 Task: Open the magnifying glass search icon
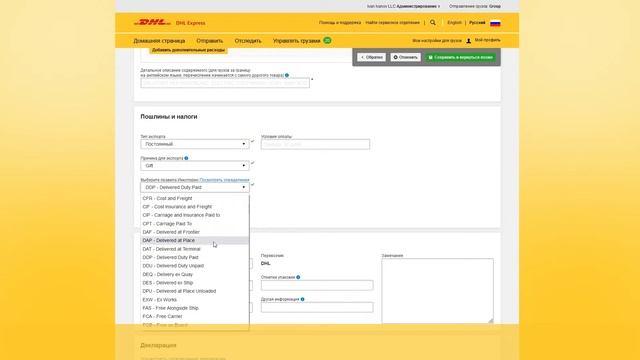click(433, 22)
